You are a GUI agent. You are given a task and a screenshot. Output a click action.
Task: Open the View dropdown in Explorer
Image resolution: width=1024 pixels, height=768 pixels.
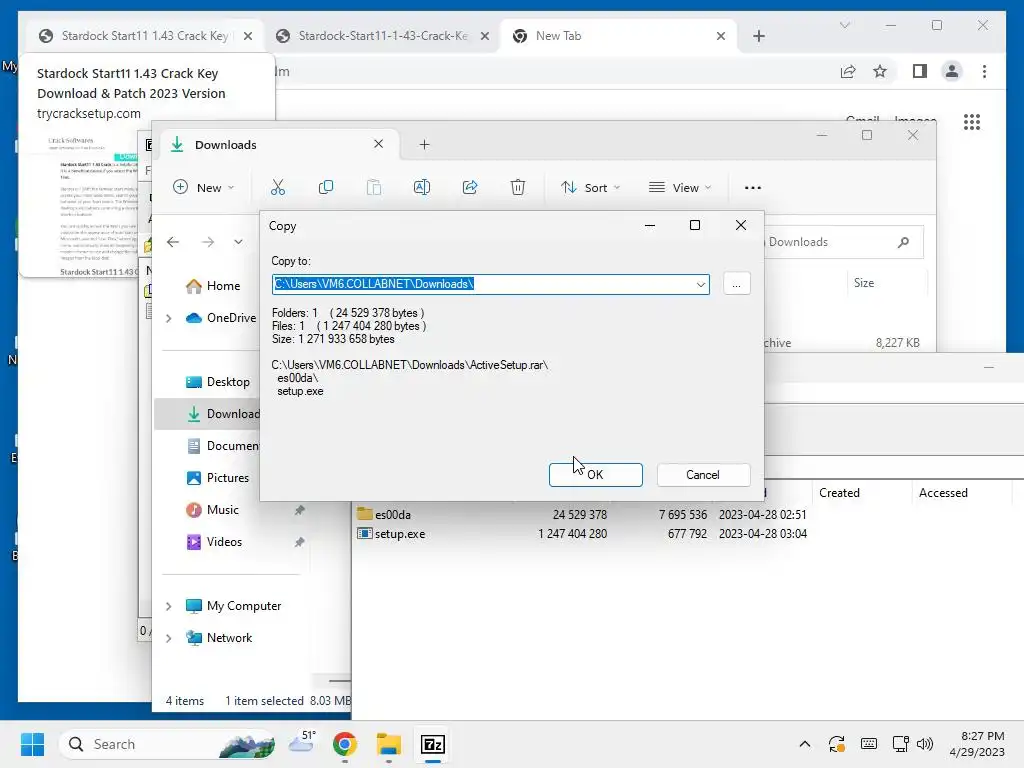680,187
